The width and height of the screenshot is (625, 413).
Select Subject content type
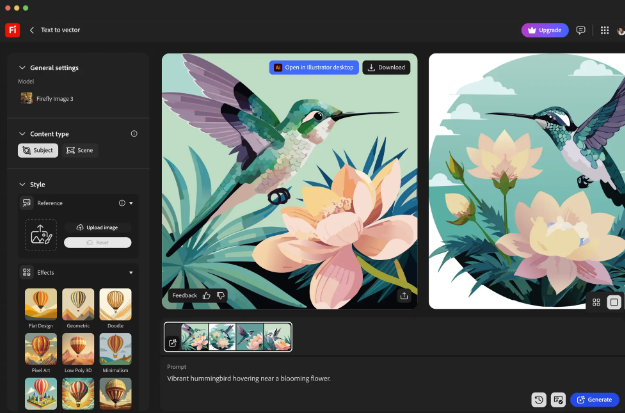point(38,150)
